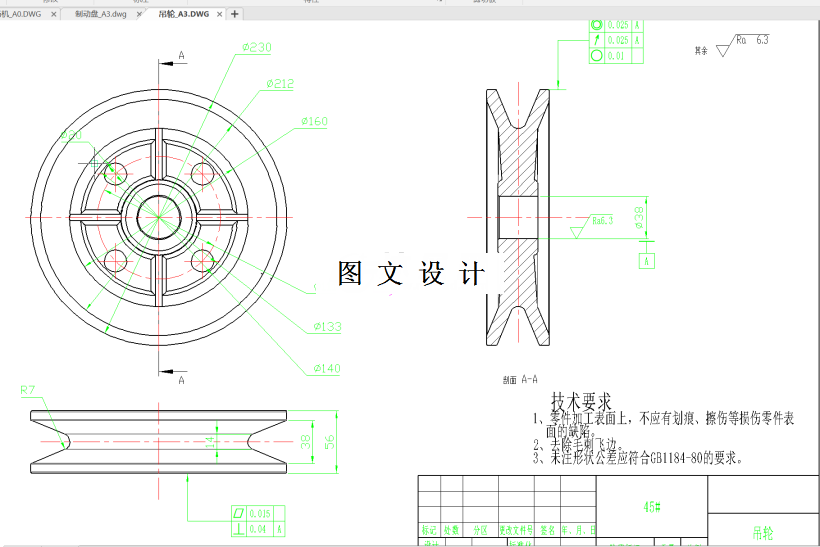The image size is (820, 547).
Task: Select the Ø38 bore dimension text
Action: click(x=639, y=218)
